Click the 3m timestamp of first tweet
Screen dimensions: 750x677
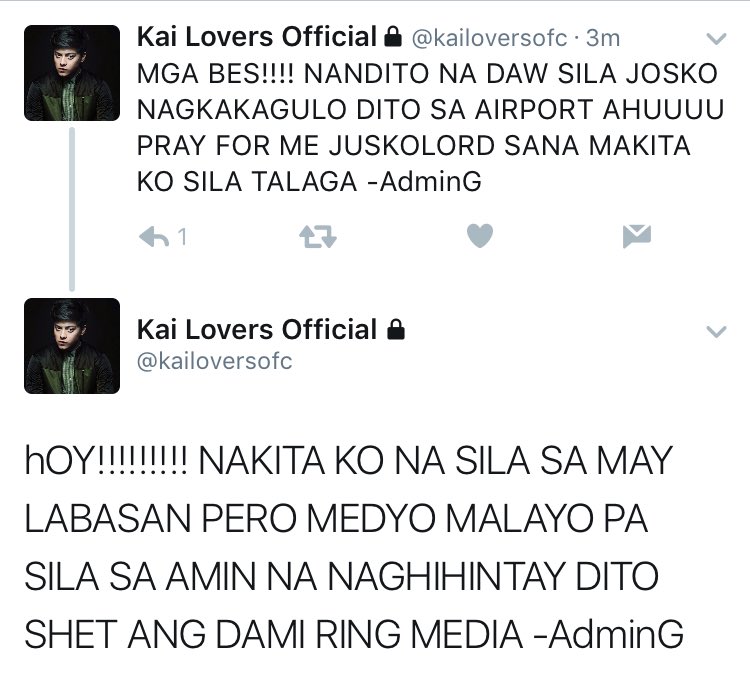[603, 38]
